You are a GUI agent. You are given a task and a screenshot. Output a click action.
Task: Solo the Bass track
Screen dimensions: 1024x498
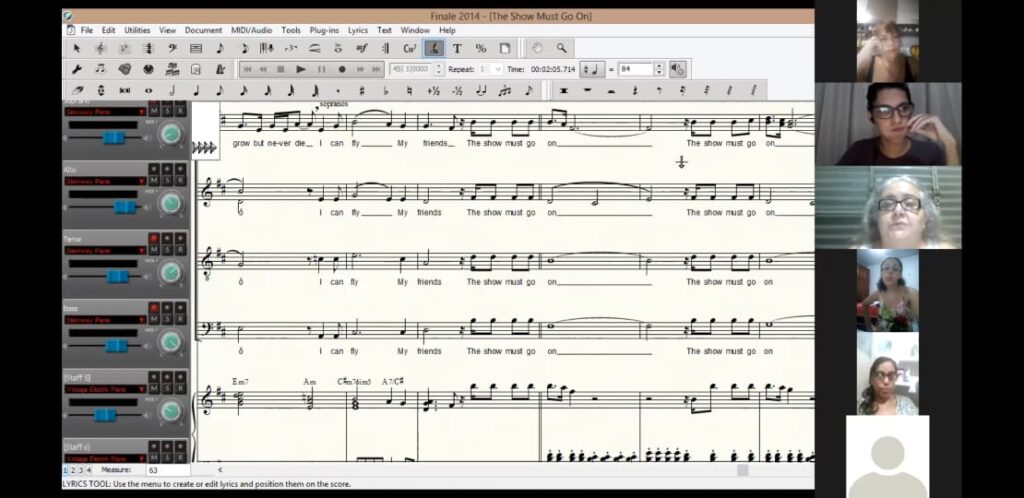click(167, 319)
